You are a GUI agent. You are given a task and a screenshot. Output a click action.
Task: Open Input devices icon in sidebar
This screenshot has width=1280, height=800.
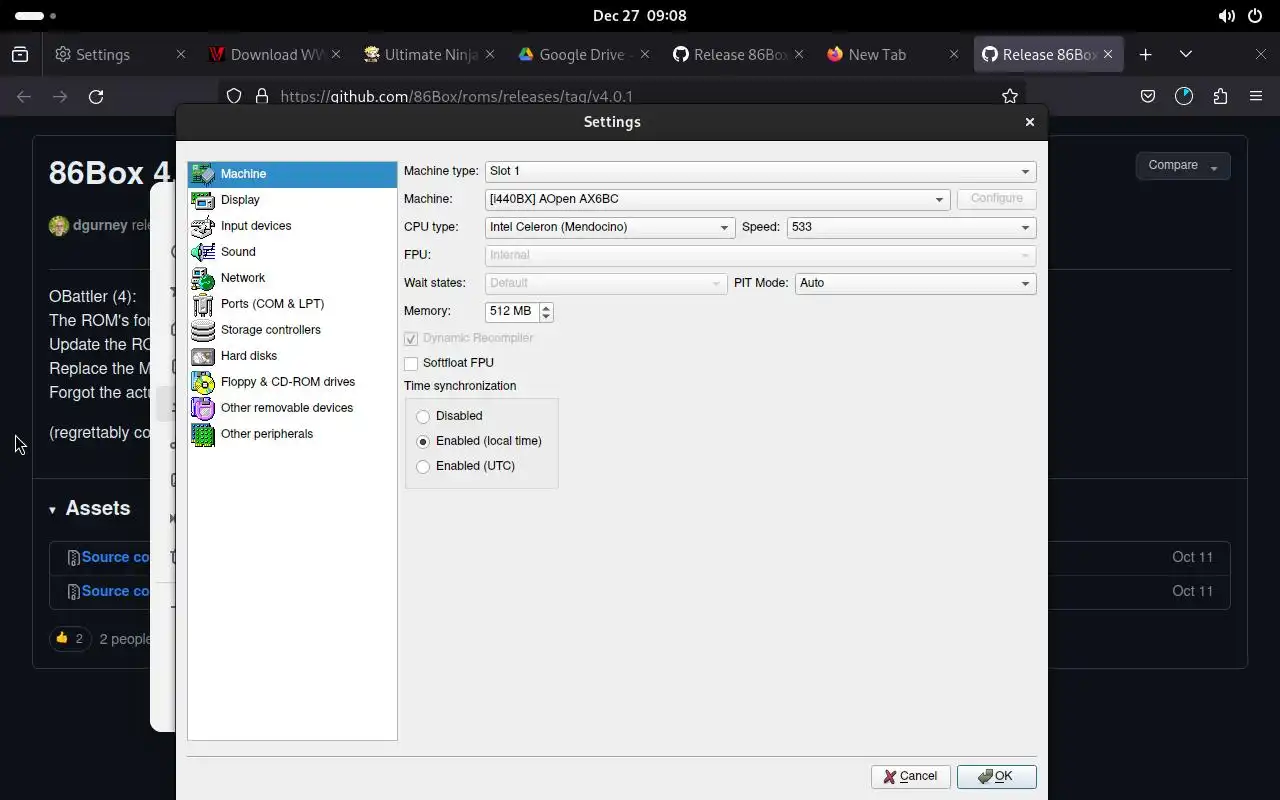(x=203, y=226)
